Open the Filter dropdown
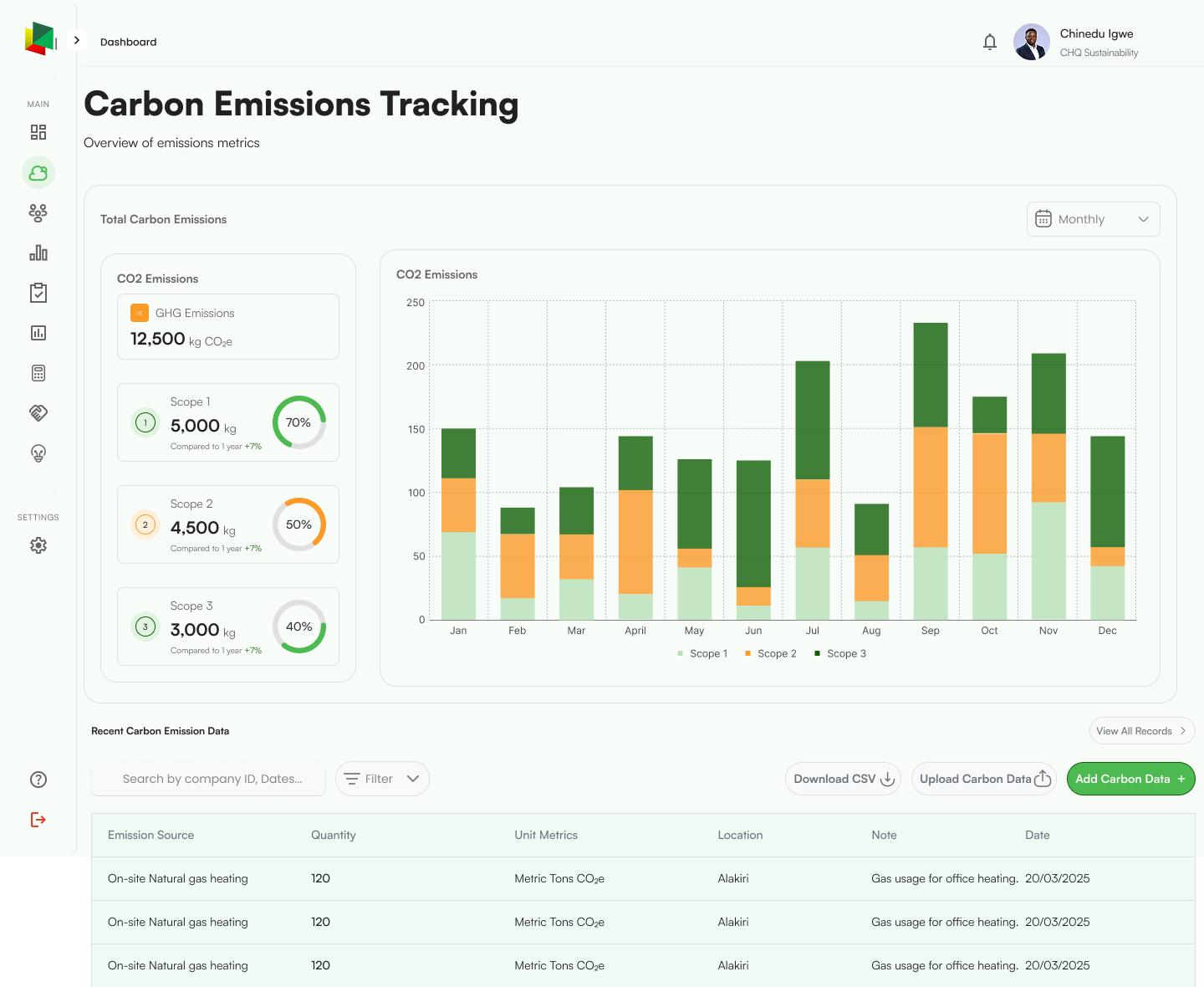The height and width of the screenshot is (987, 1204). (382, 779)
